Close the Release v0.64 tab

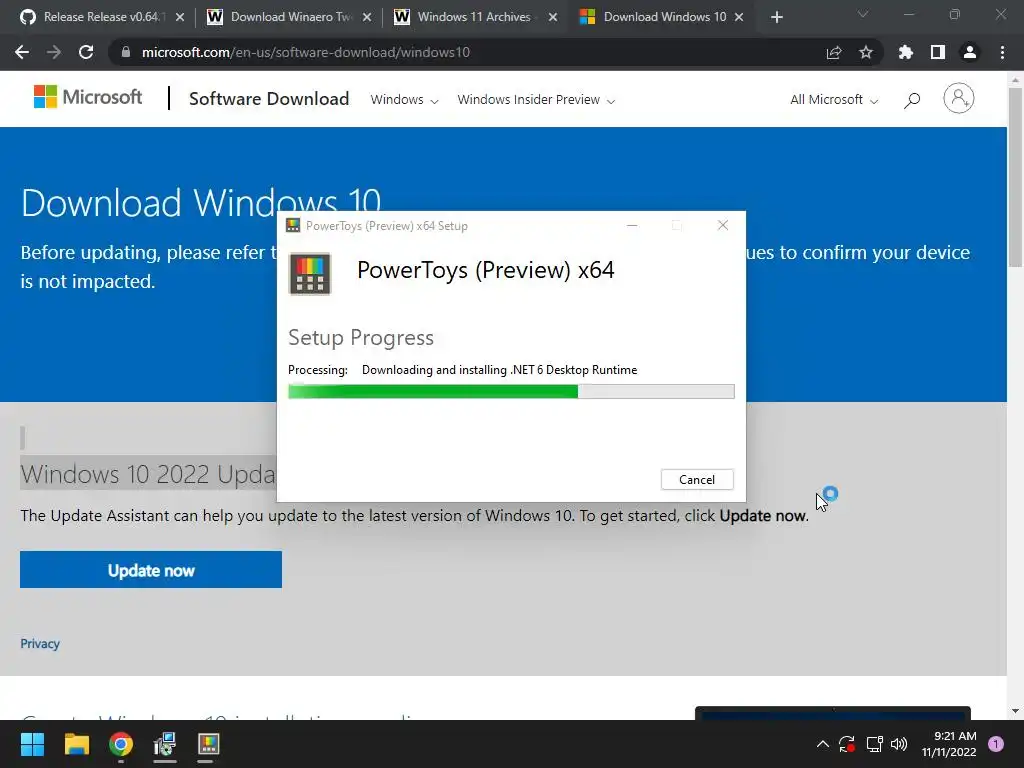180,18
